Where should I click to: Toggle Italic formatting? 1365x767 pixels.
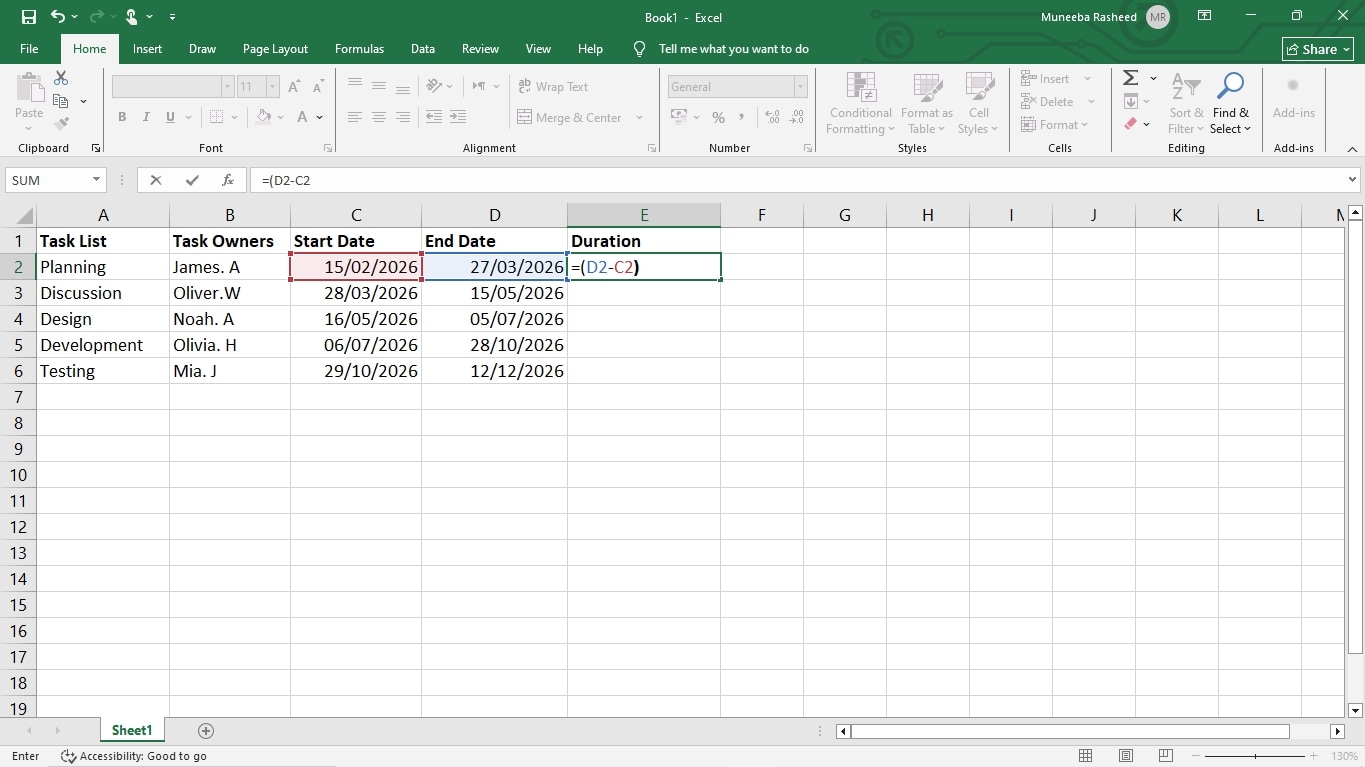point(146,117)
